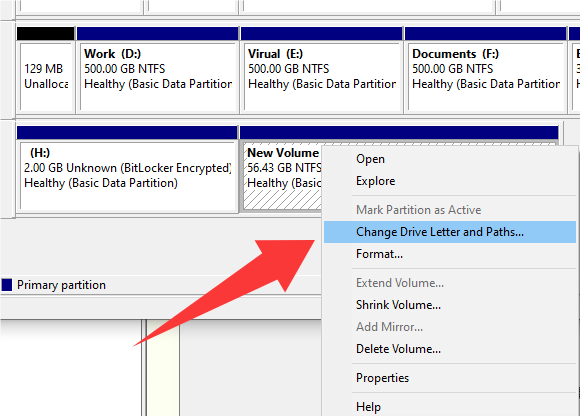Click the Primary partition legend label

pos(61,285)
